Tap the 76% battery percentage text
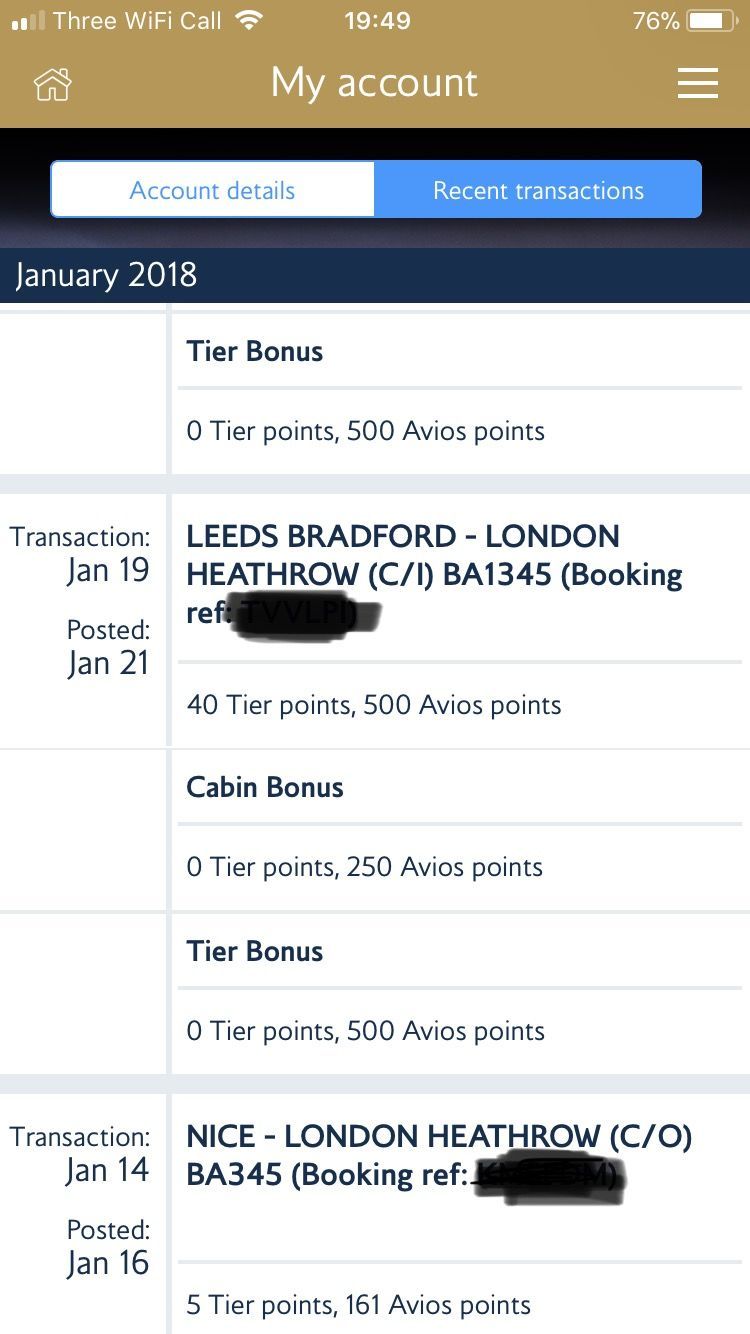The width and height of the screenshot is (750, 1334). coord(656,20)
